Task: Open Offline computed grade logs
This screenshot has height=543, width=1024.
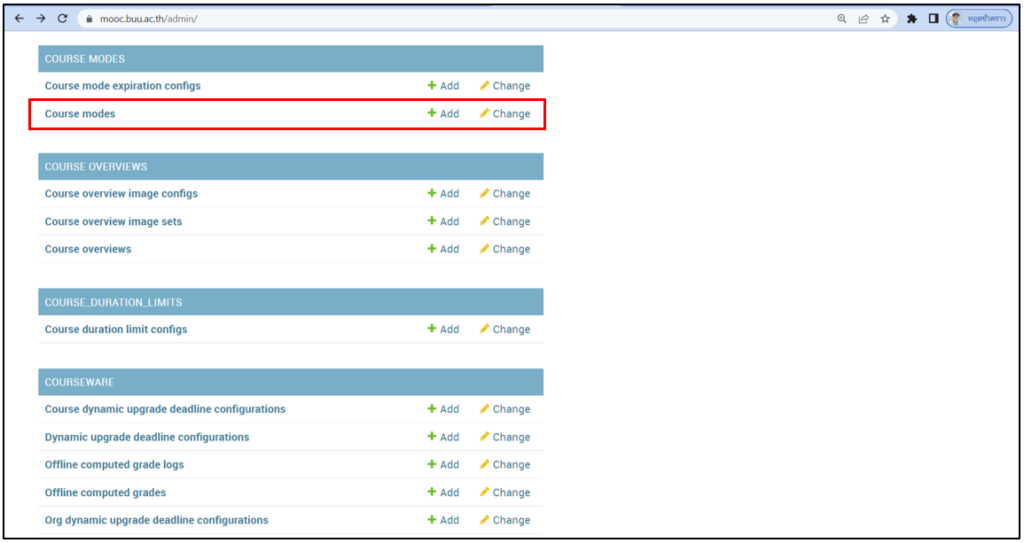Action: (x=114, y=465)
